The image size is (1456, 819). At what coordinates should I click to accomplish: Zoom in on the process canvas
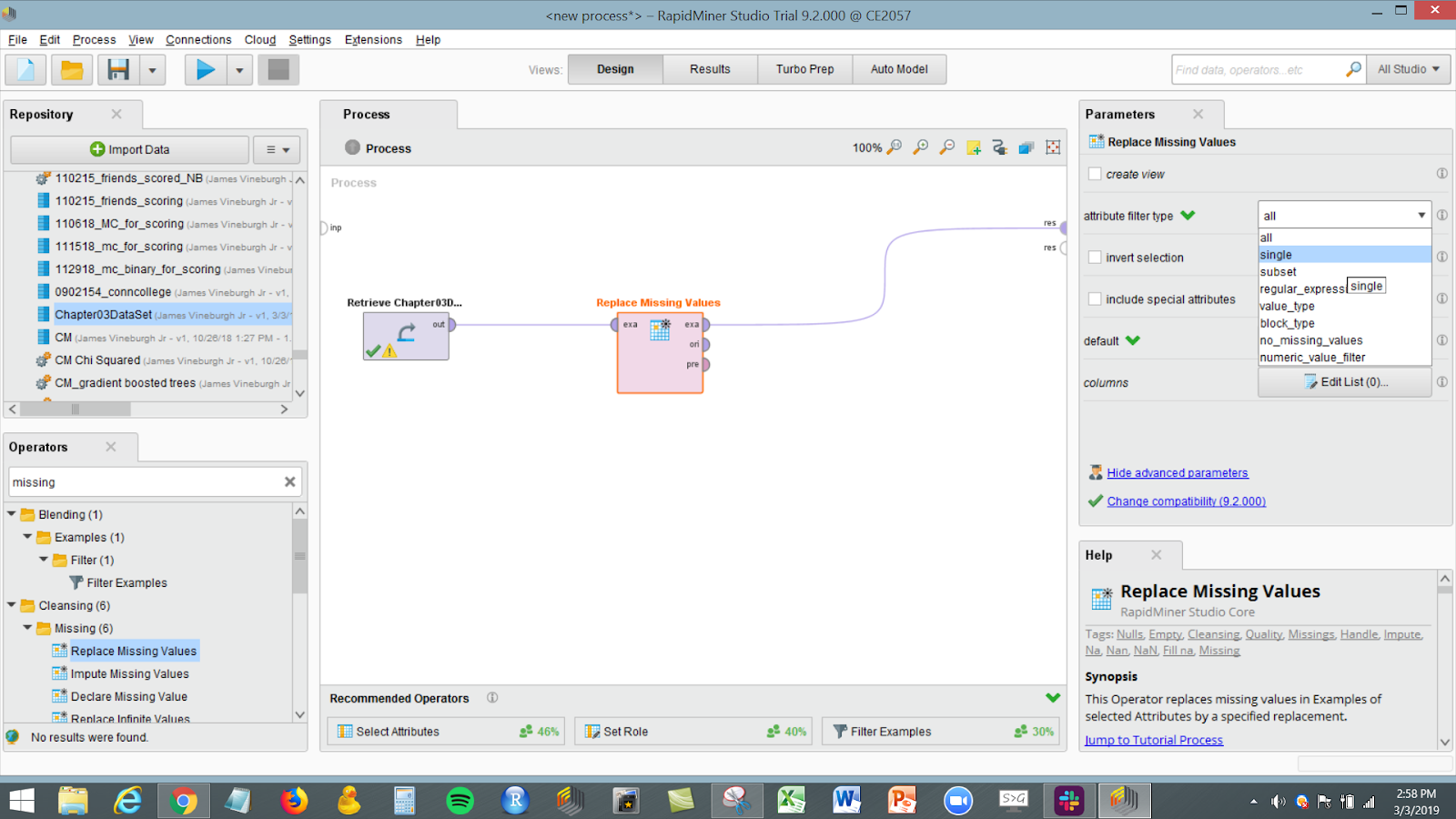point(921,147)
